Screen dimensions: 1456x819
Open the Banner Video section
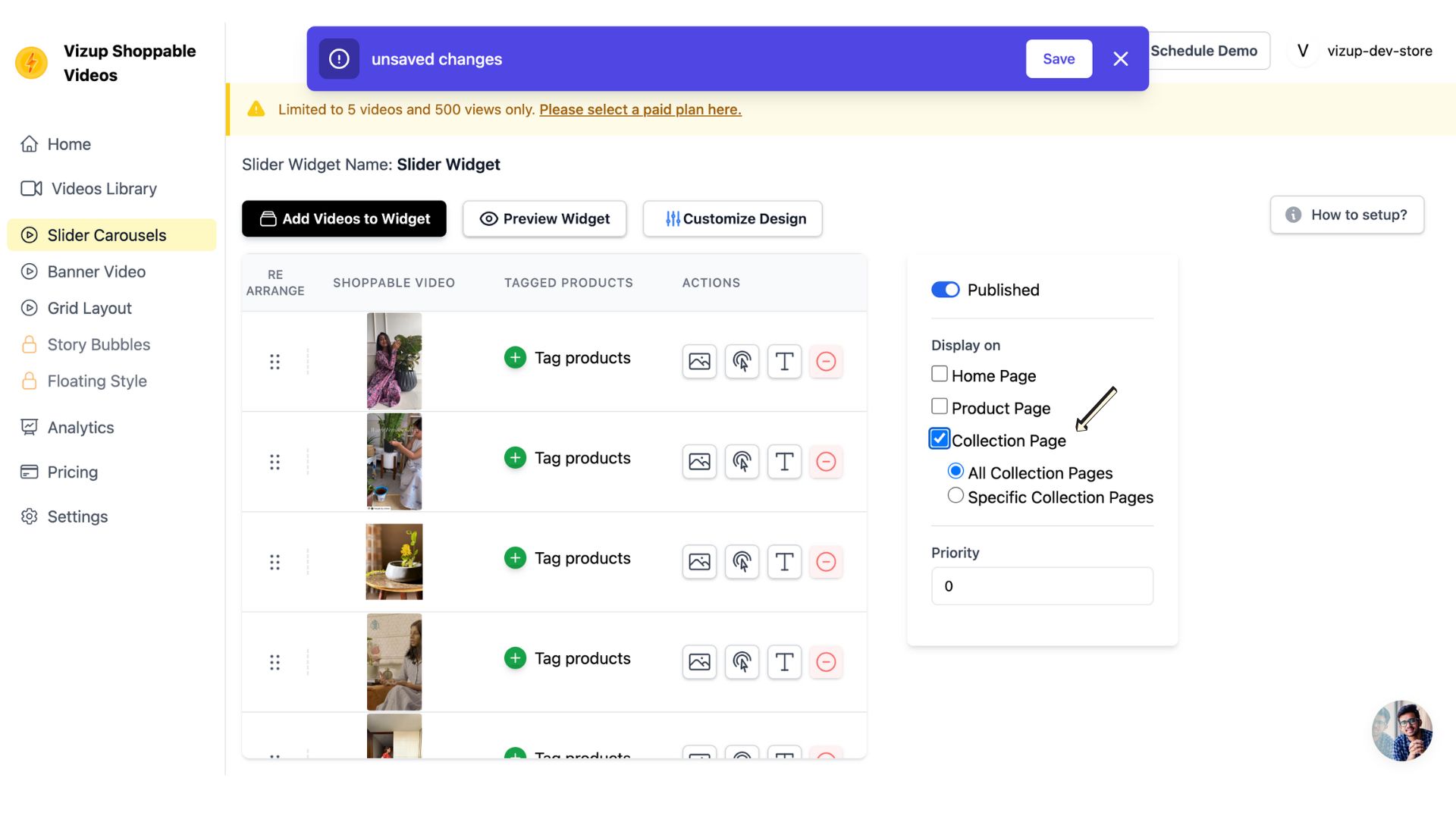click(x=96, y=271)
